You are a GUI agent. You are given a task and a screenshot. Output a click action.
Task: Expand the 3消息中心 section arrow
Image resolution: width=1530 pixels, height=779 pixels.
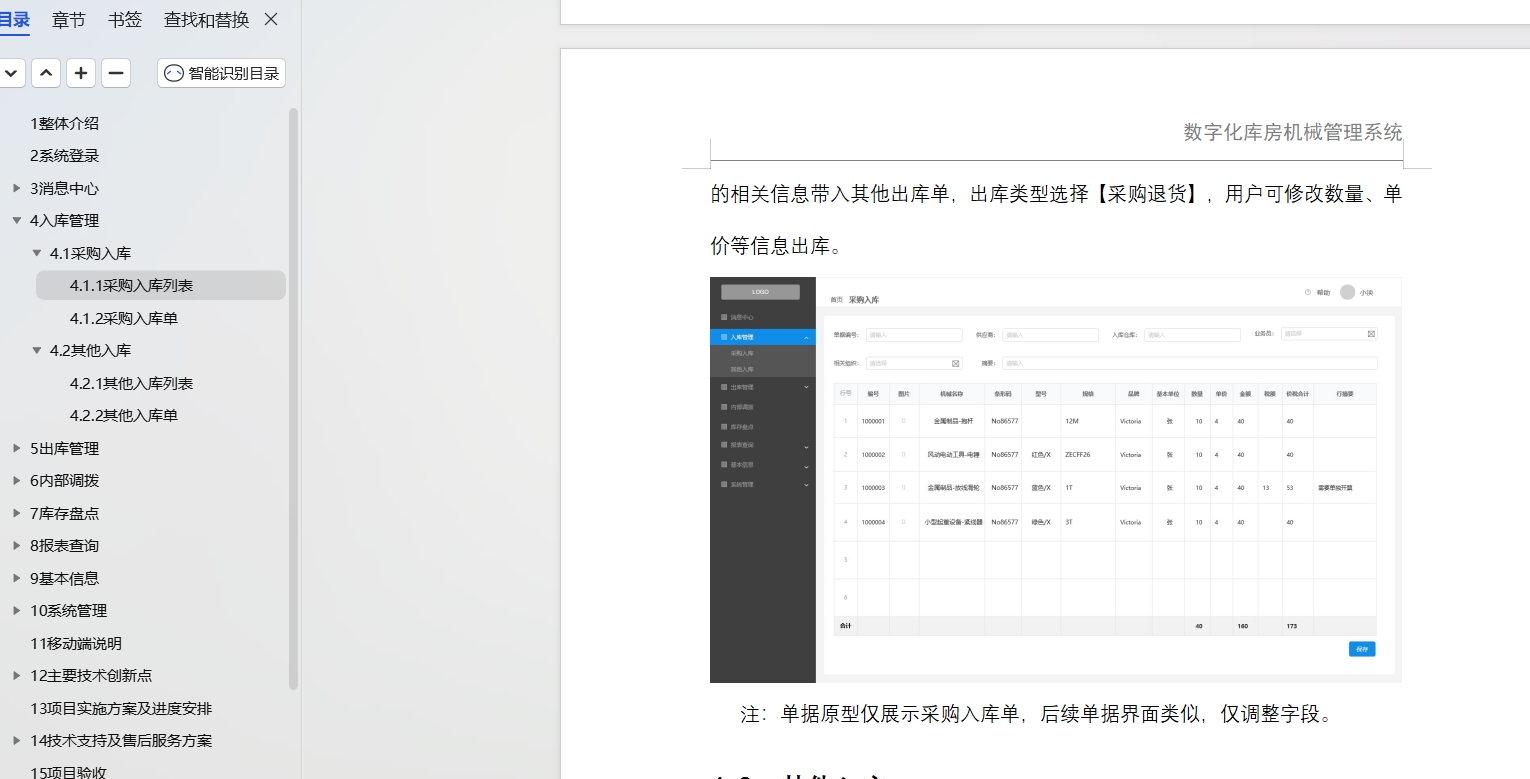coord(16,188)
